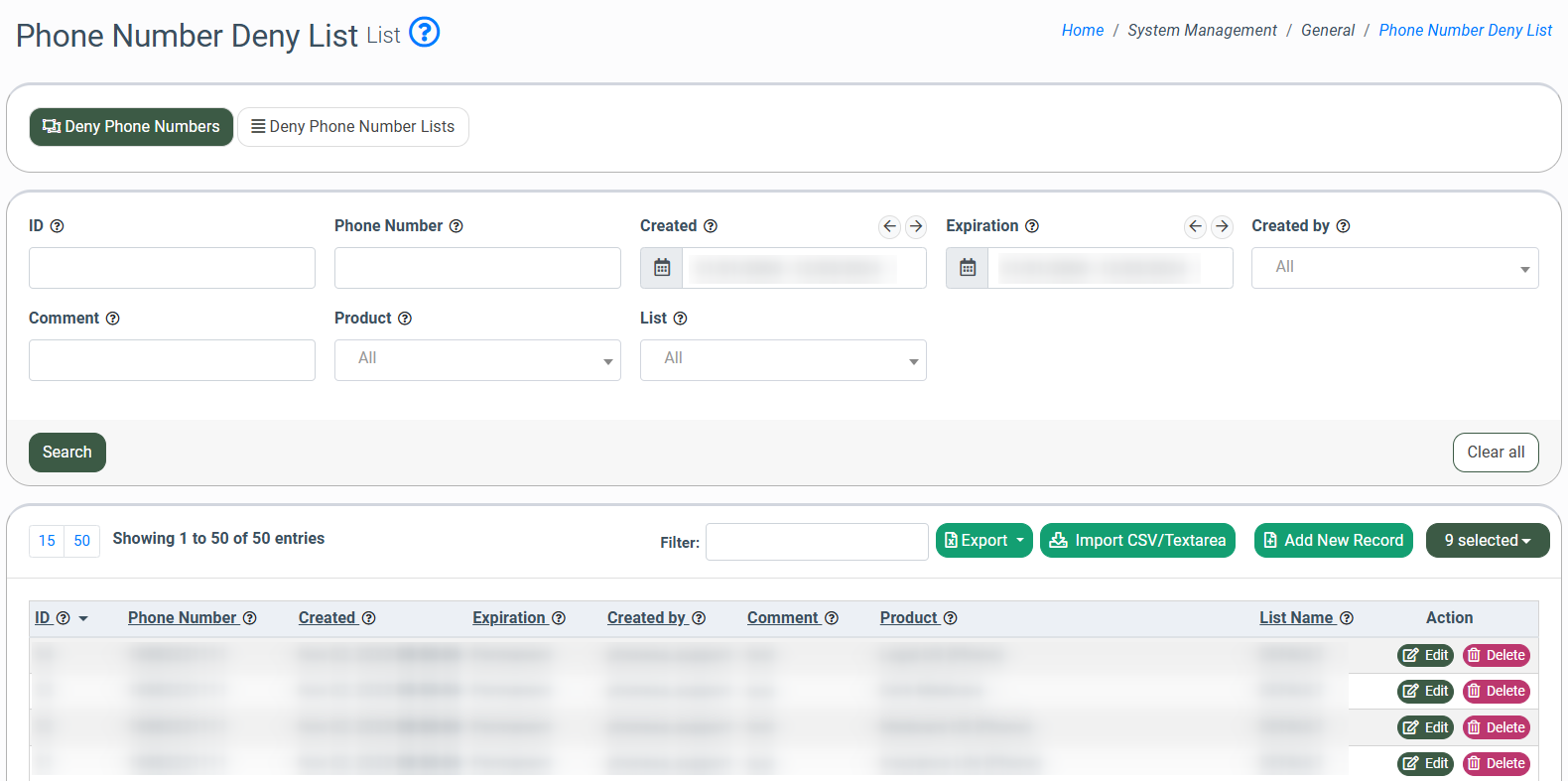
Task: Click the help icon beside List filter label
Action: pos(680,319)
